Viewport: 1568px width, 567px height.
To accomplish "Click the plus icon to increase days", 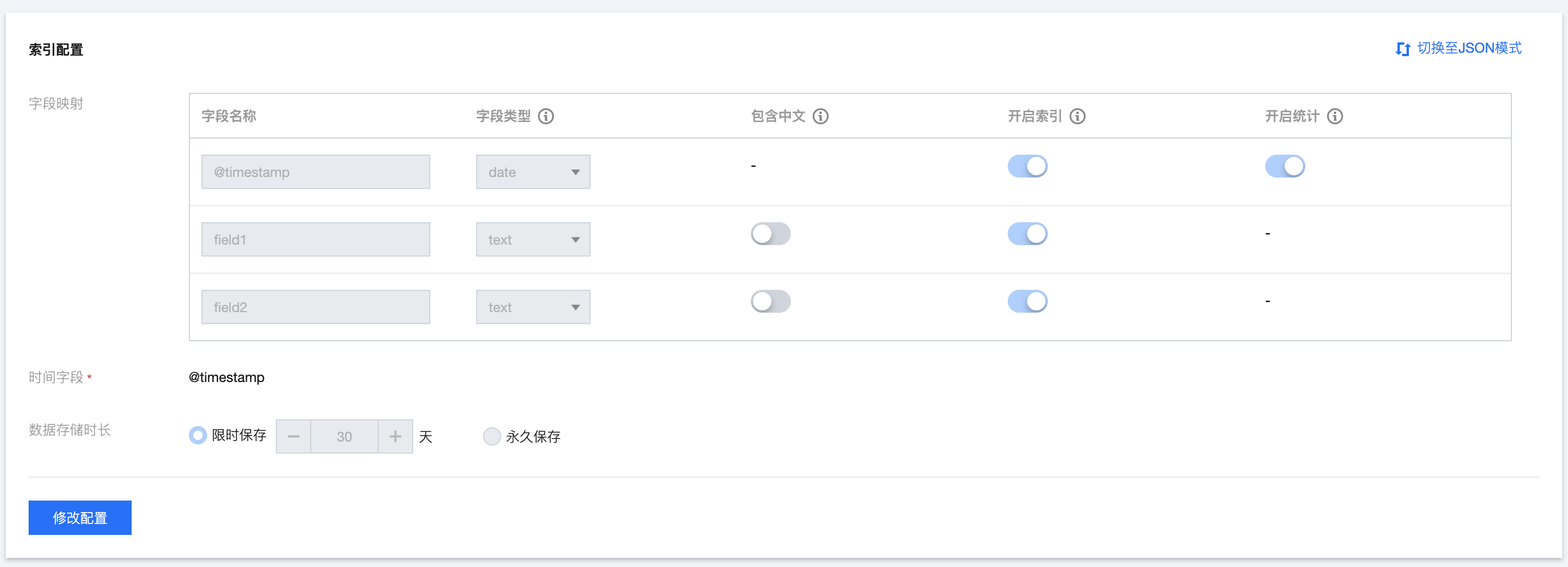I will [x=395, y=436].
